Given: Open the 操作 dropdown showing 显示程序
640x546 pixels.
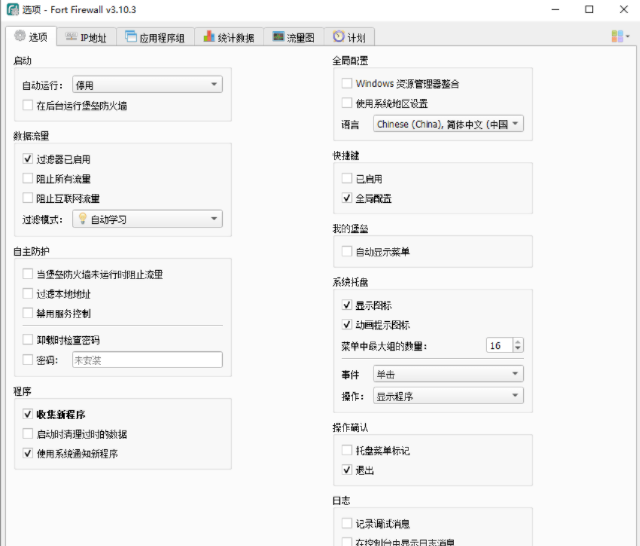Looking at the screenshot, I should click(447, 396).
